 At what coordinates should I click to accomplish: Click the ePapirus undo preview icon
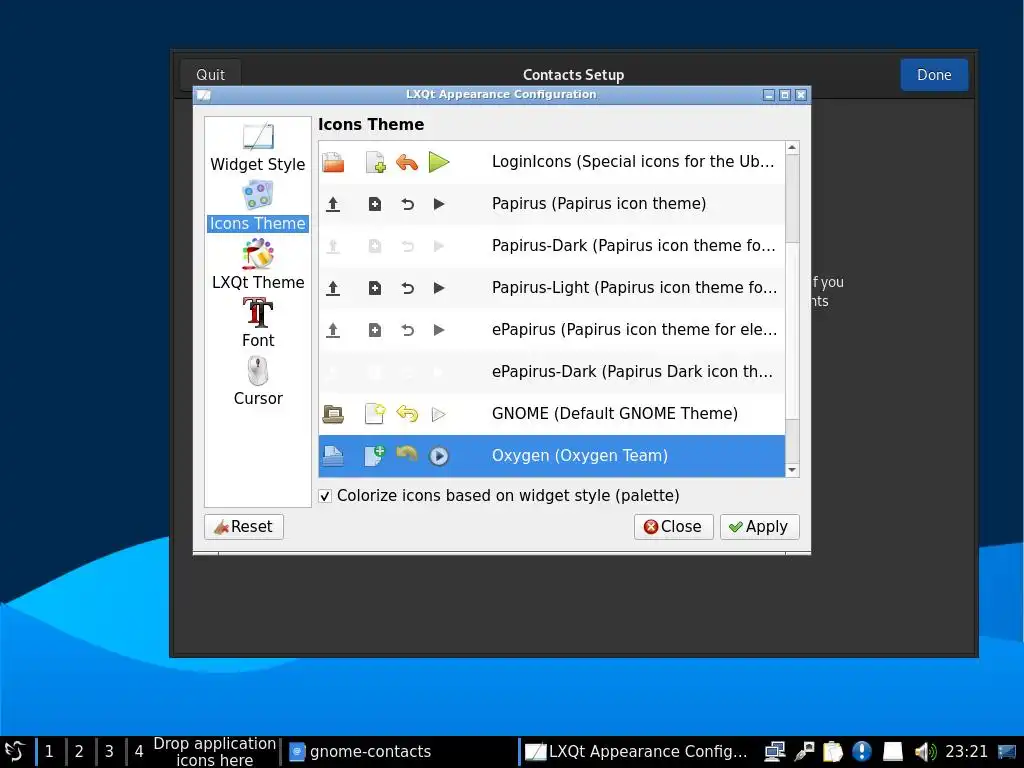(x=408, y=330)
